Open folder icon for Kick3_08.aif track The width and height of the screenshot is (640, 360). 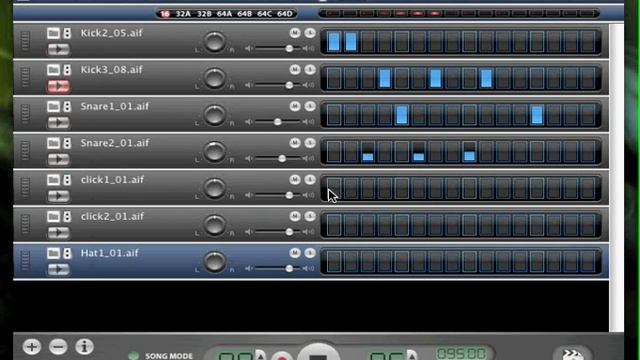pos(53,70)
